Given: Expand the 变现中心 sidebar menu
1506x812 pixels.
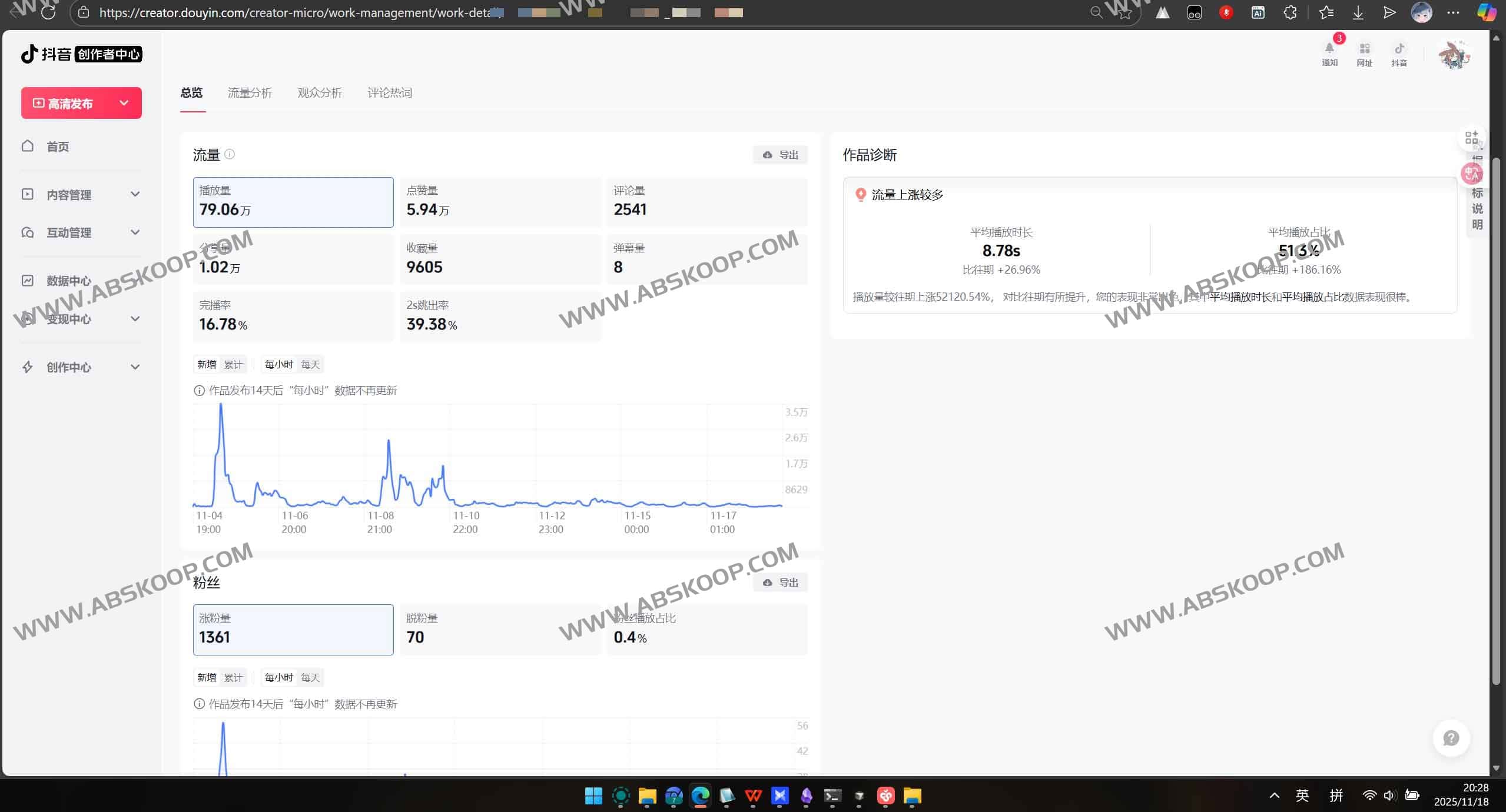Looking at the screenshot, I should [x=69, y=319].
